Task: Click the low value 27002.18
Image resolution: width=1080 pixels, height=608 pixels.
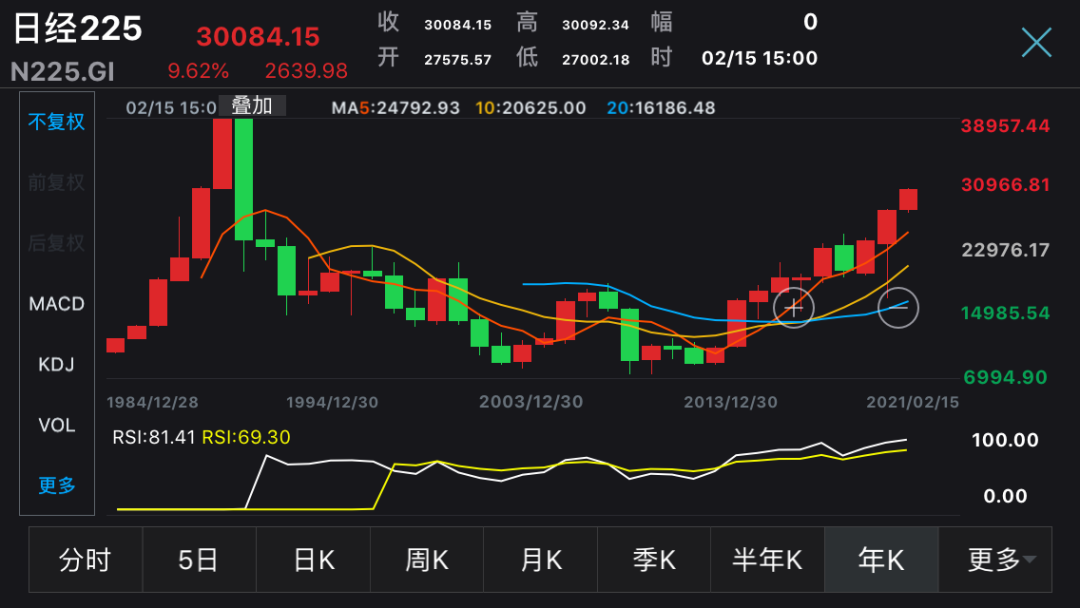Action: click(x=596, y=60)
